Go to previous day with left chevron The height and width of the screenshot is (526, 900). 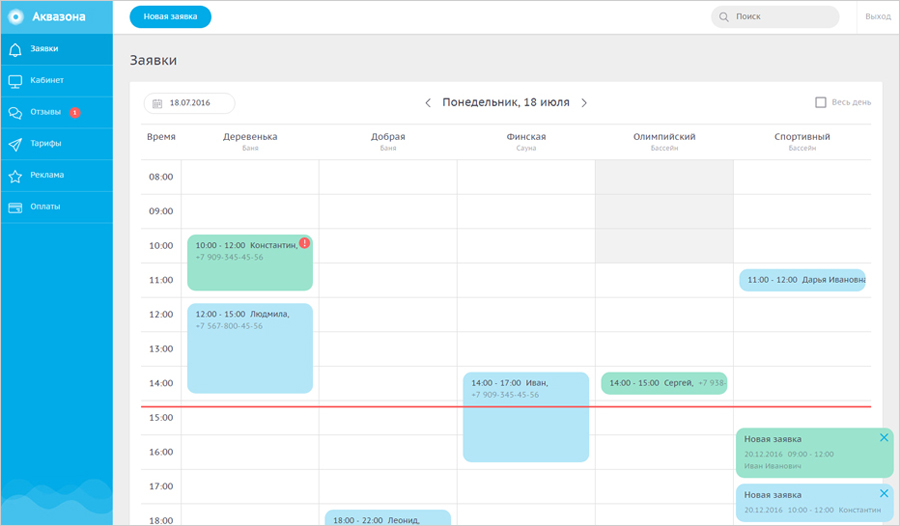click(x=428, y=102)
